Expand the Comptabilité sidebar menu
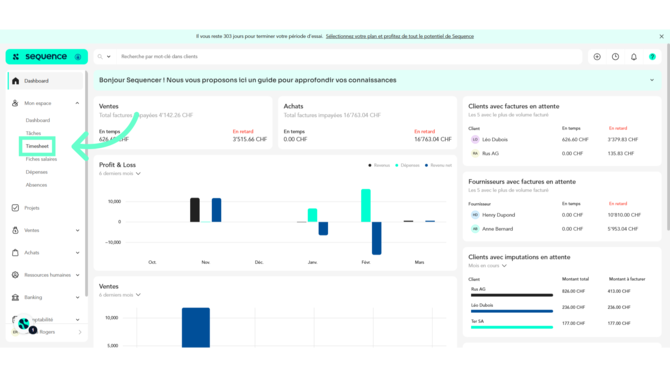The height and width of the screenshot is (377, 670). pos(77,319)
